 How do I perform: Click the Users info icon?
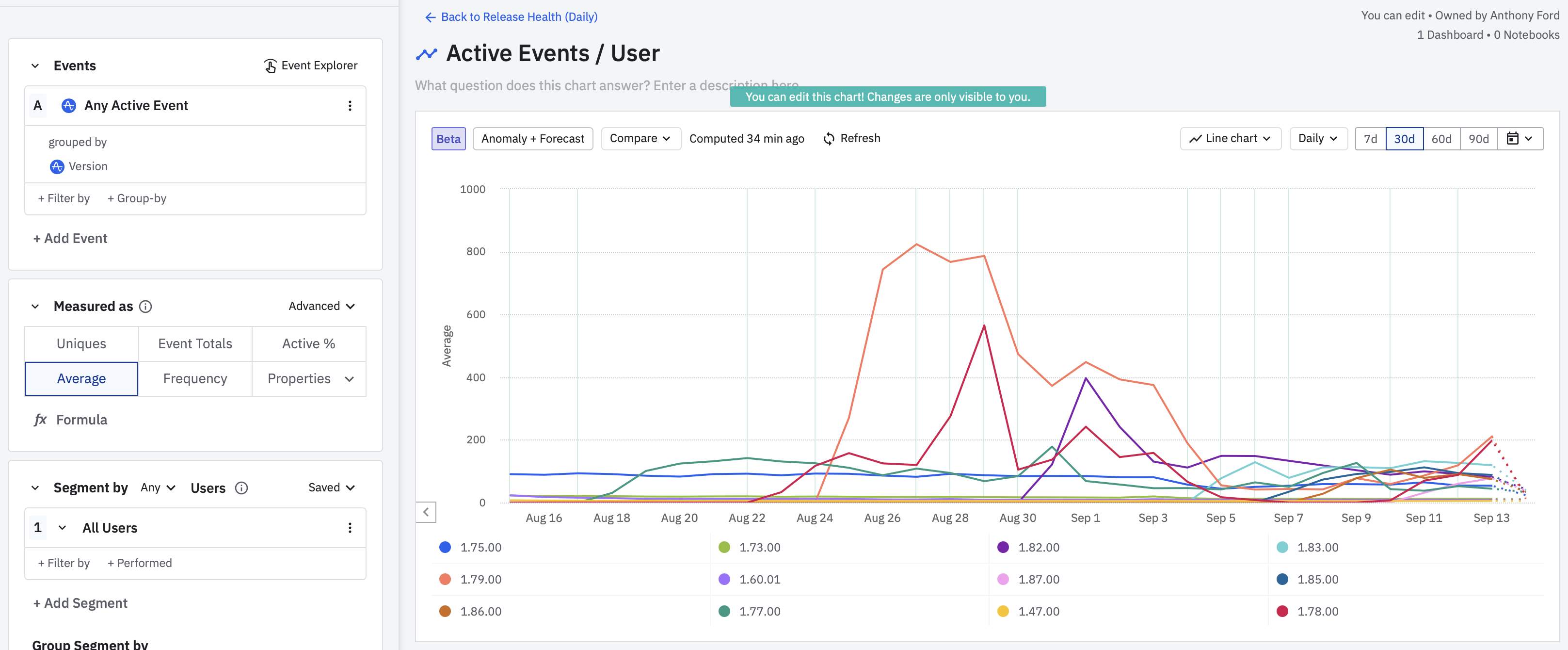241,488
